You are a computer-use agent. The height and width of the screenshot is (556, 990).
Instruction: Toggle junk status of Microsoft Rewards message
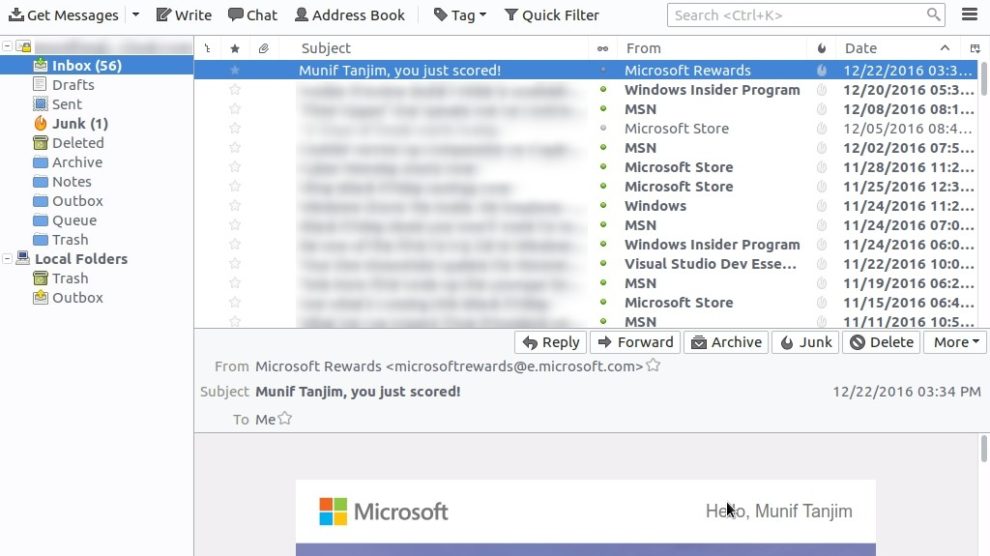(821, 70)
